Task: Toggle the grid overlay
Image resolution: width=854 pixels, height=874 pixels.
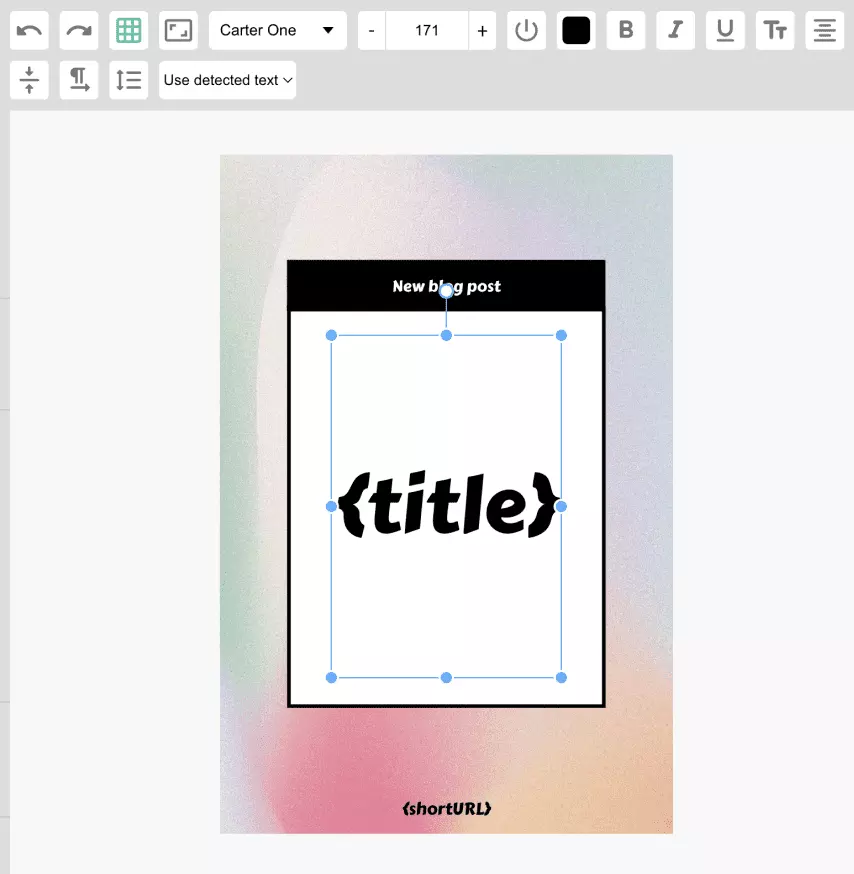Action: pyautogui.click(x=128, y=30)
